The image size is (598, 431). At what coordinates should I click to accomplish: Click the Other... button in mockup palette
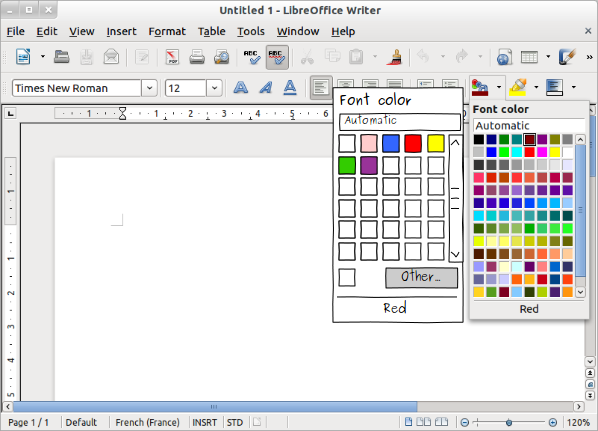(x=421, y=277)
